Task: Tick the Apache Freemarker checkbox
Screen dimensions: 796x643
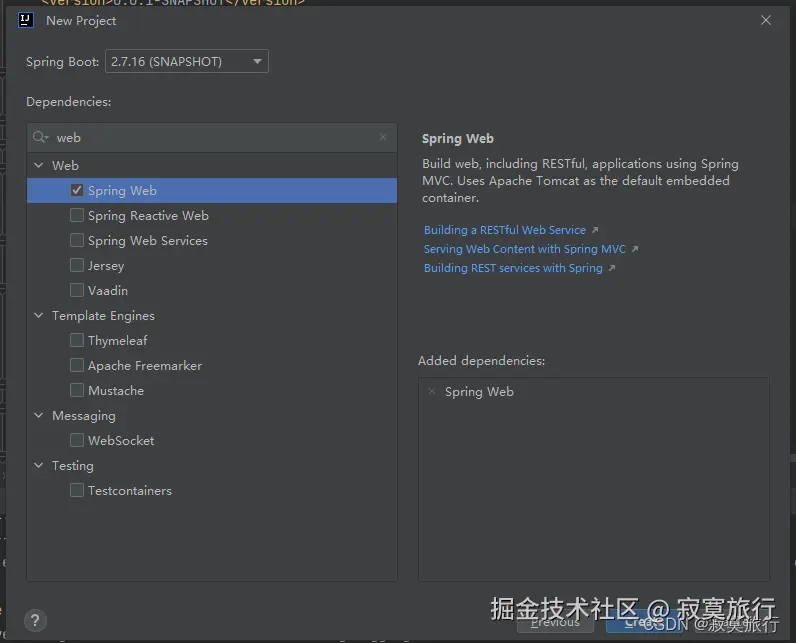Action: click(77, 365)
